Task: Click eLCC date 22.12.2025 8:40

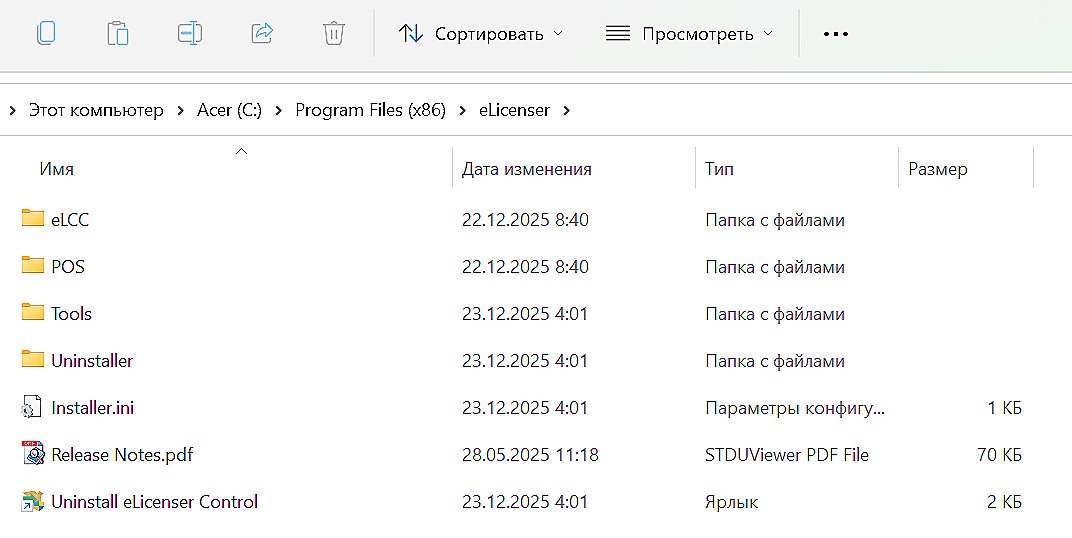Action: 525,220
